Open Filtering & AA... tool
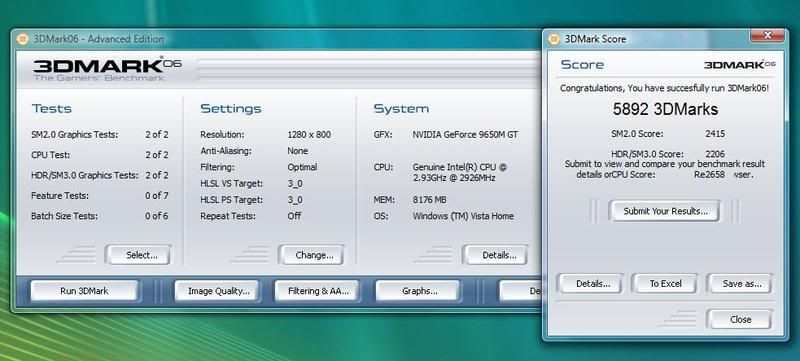 pos(317,291)
